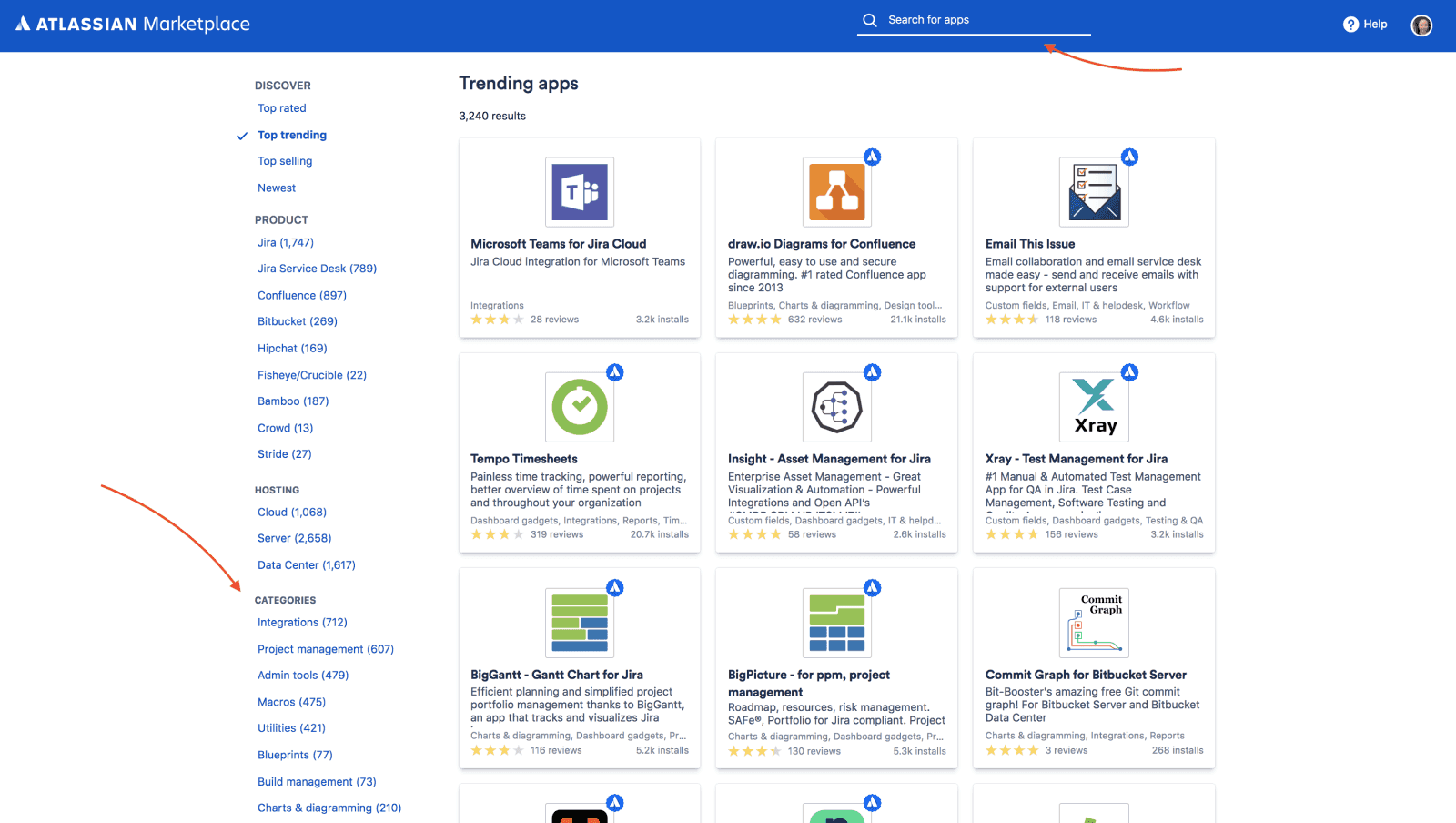
Task: Open the user profile avatar
Action: (1421, 25)
